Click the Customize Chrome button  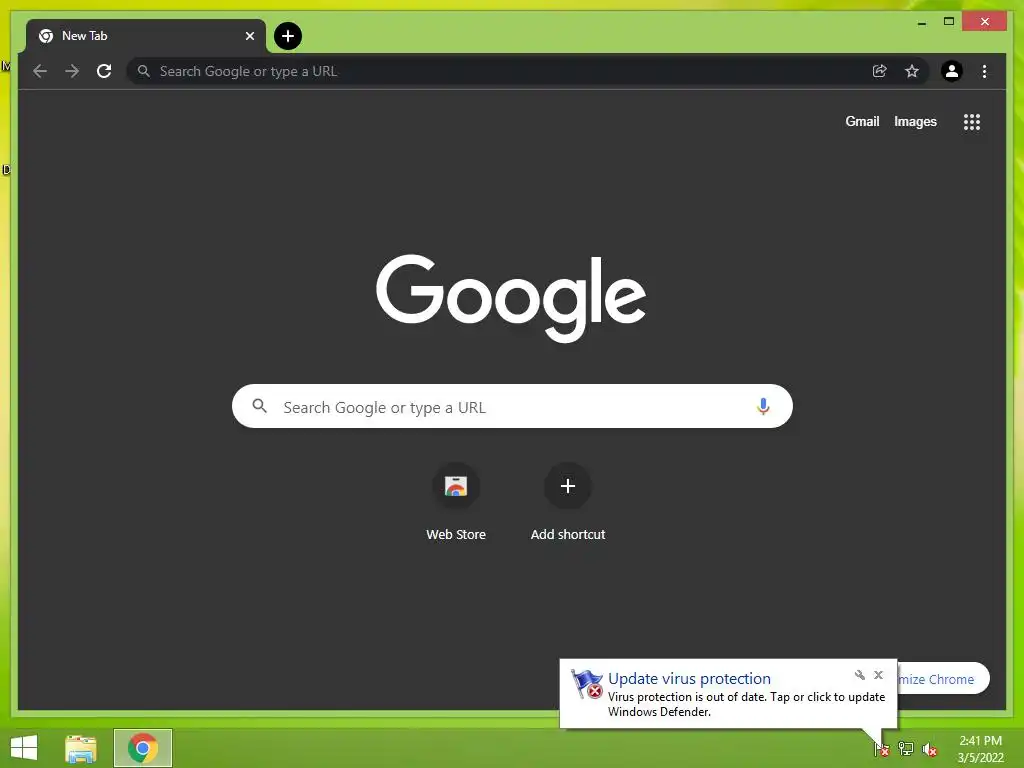943,679
